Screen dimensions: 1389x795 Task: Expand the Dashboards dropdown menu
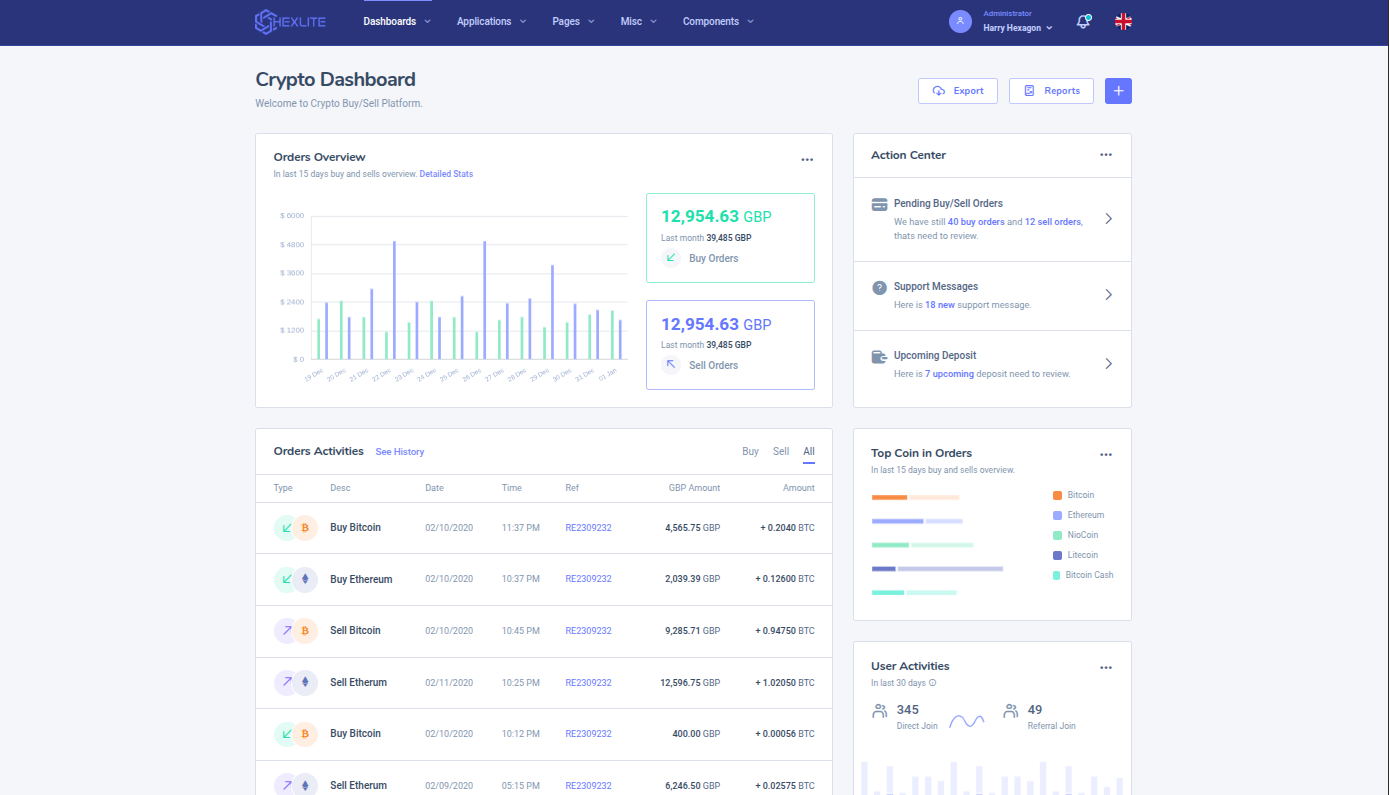[x=397, y=21]
